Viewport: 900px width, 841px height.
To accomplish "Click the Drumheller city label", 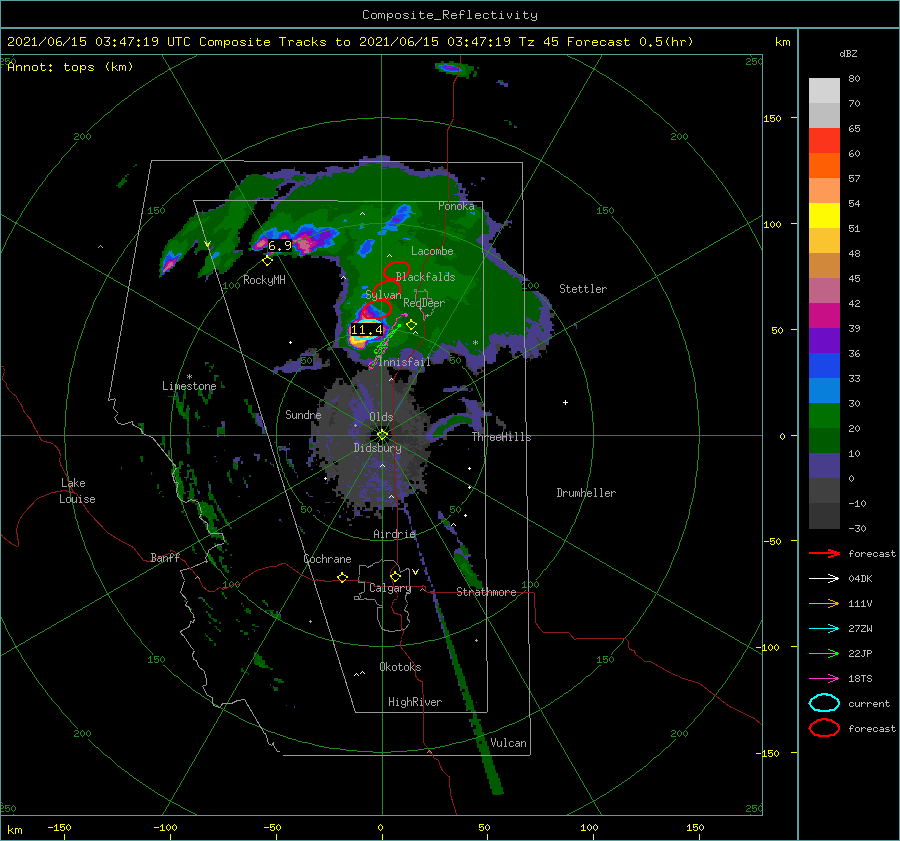I will (586, 493).
